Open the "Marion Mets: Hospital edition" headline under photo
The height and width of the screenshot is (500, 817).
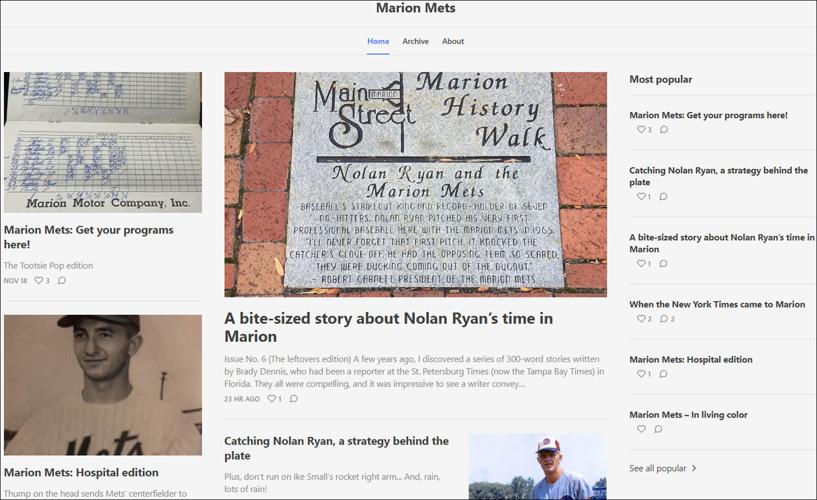81,472
